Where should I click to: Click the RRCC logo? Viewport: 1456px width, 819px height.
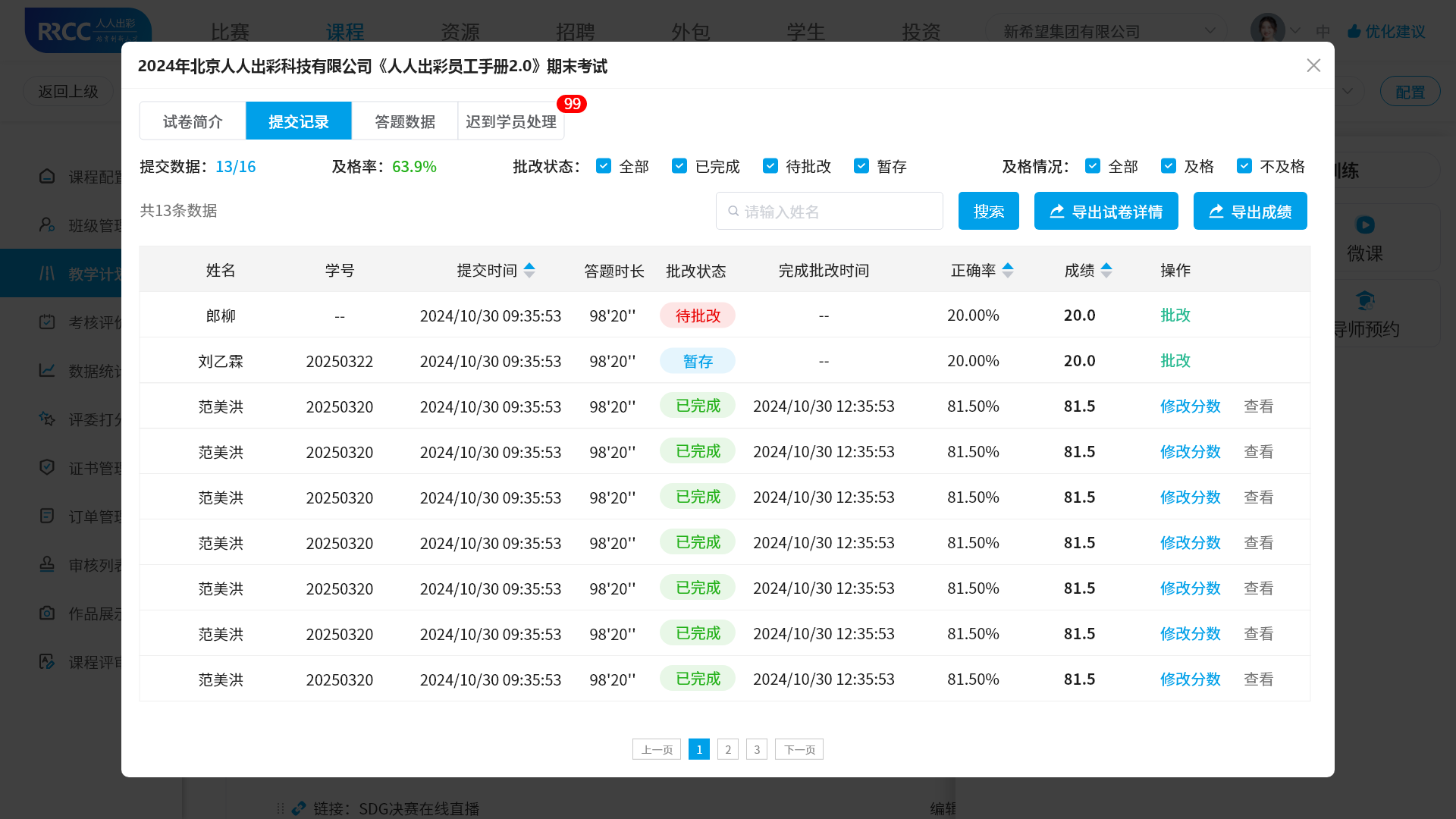click(88, 30)
